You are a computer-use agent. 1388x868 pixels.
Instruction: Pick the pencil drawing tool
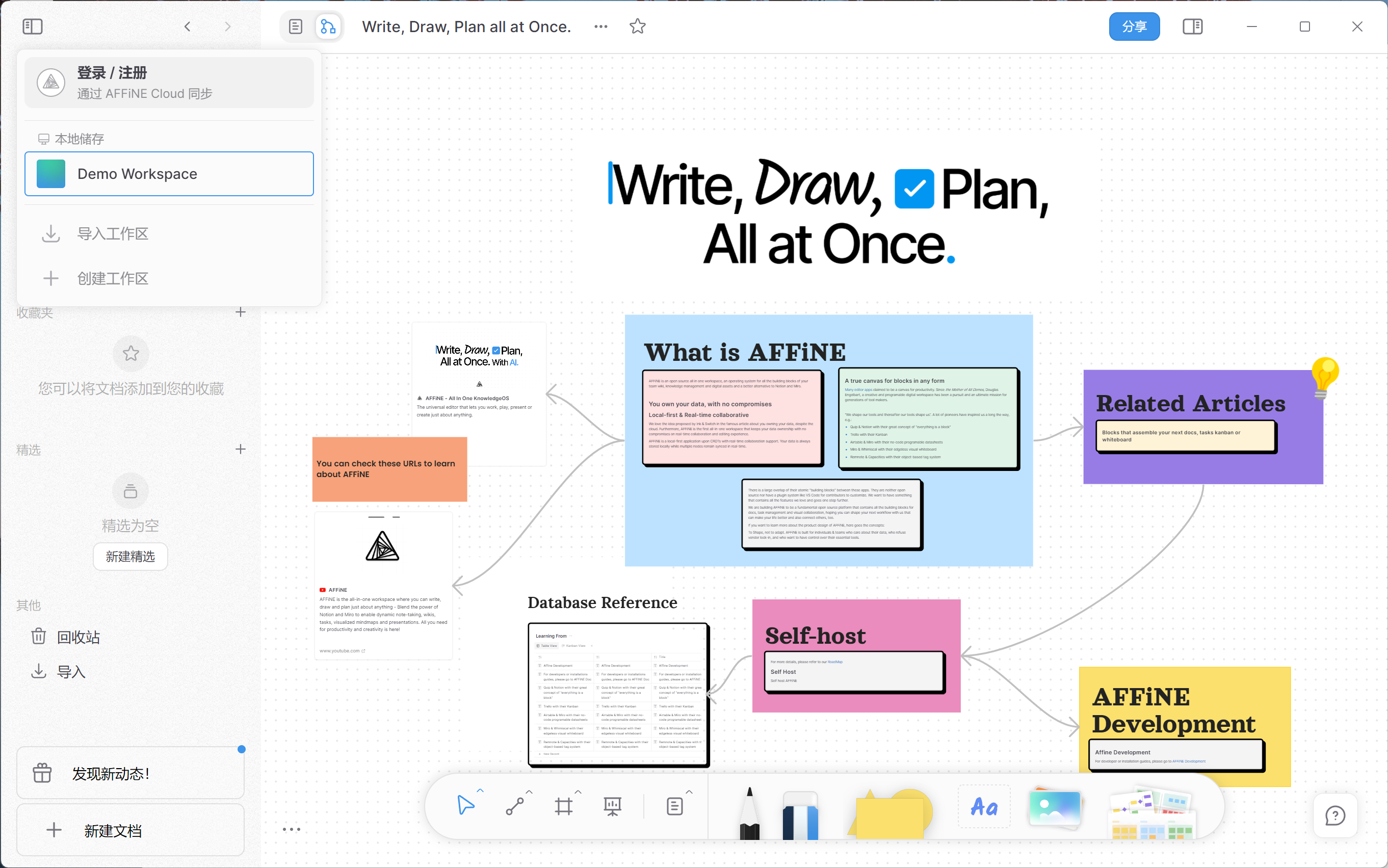click(x=749, y=813)
